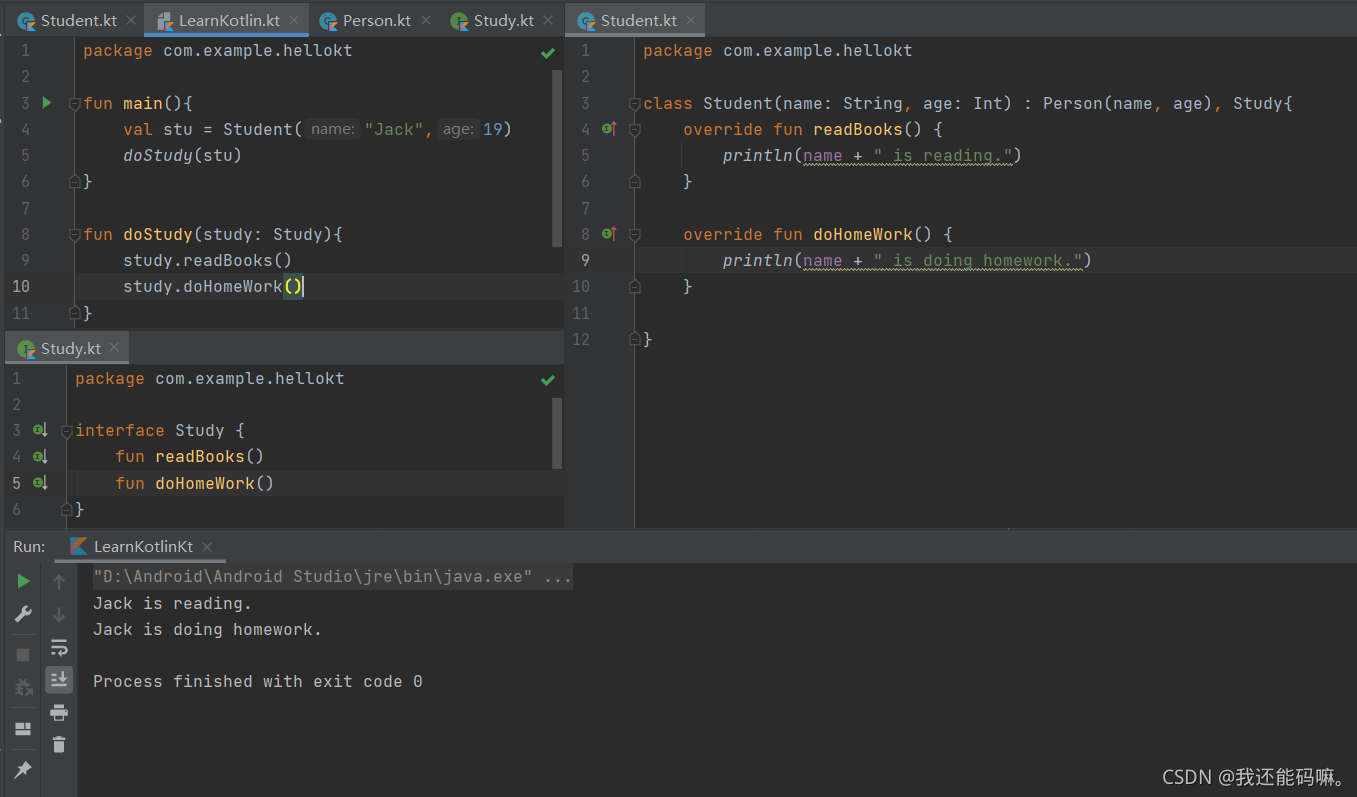Rerun LearnKotlinKt with the green play button
Screen dimensions: 1357x797
23,581
